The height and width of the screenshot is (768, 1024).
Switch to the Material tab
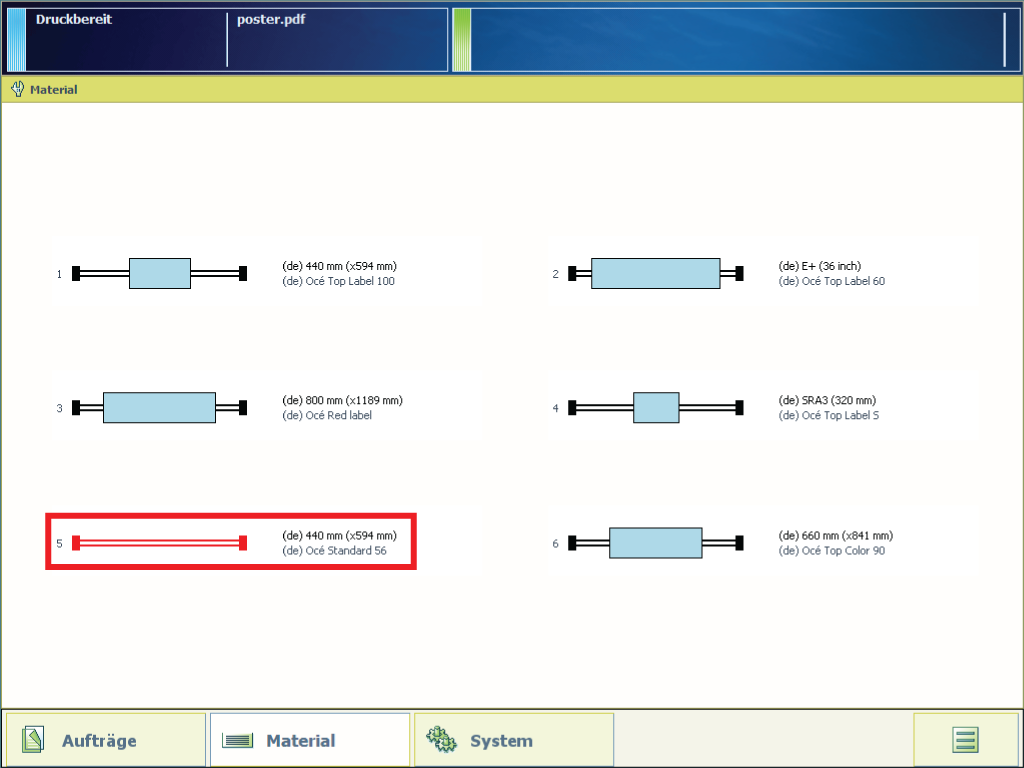310,740
